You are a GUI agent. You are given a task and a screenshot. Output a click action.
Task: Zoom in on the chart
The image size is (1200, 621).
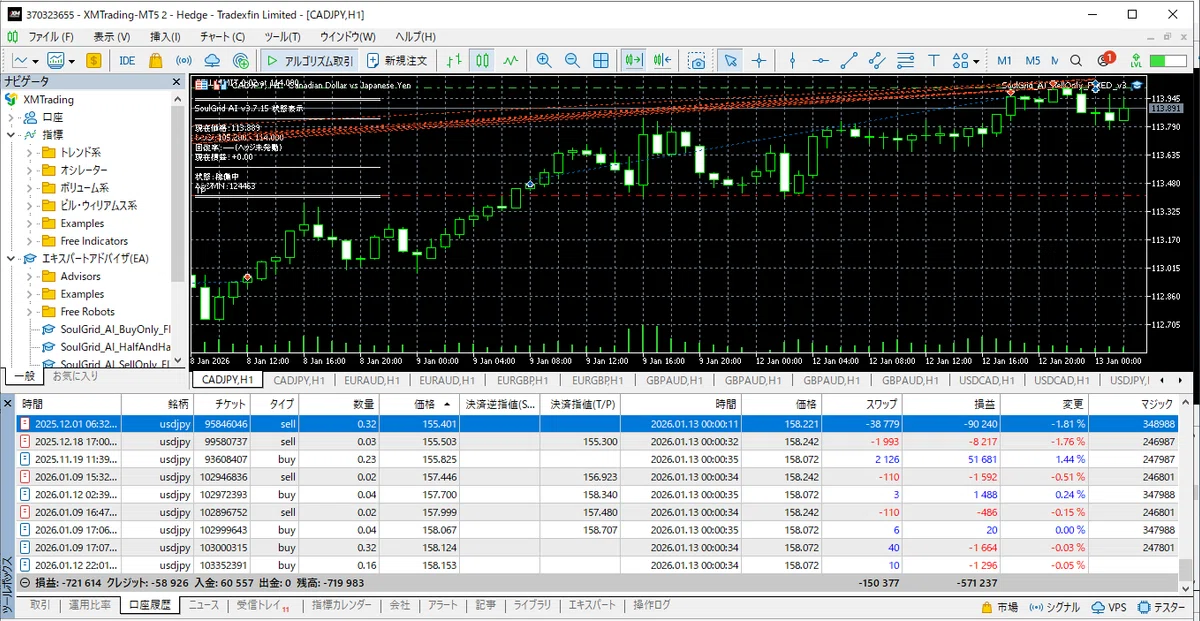click(544, 60)
